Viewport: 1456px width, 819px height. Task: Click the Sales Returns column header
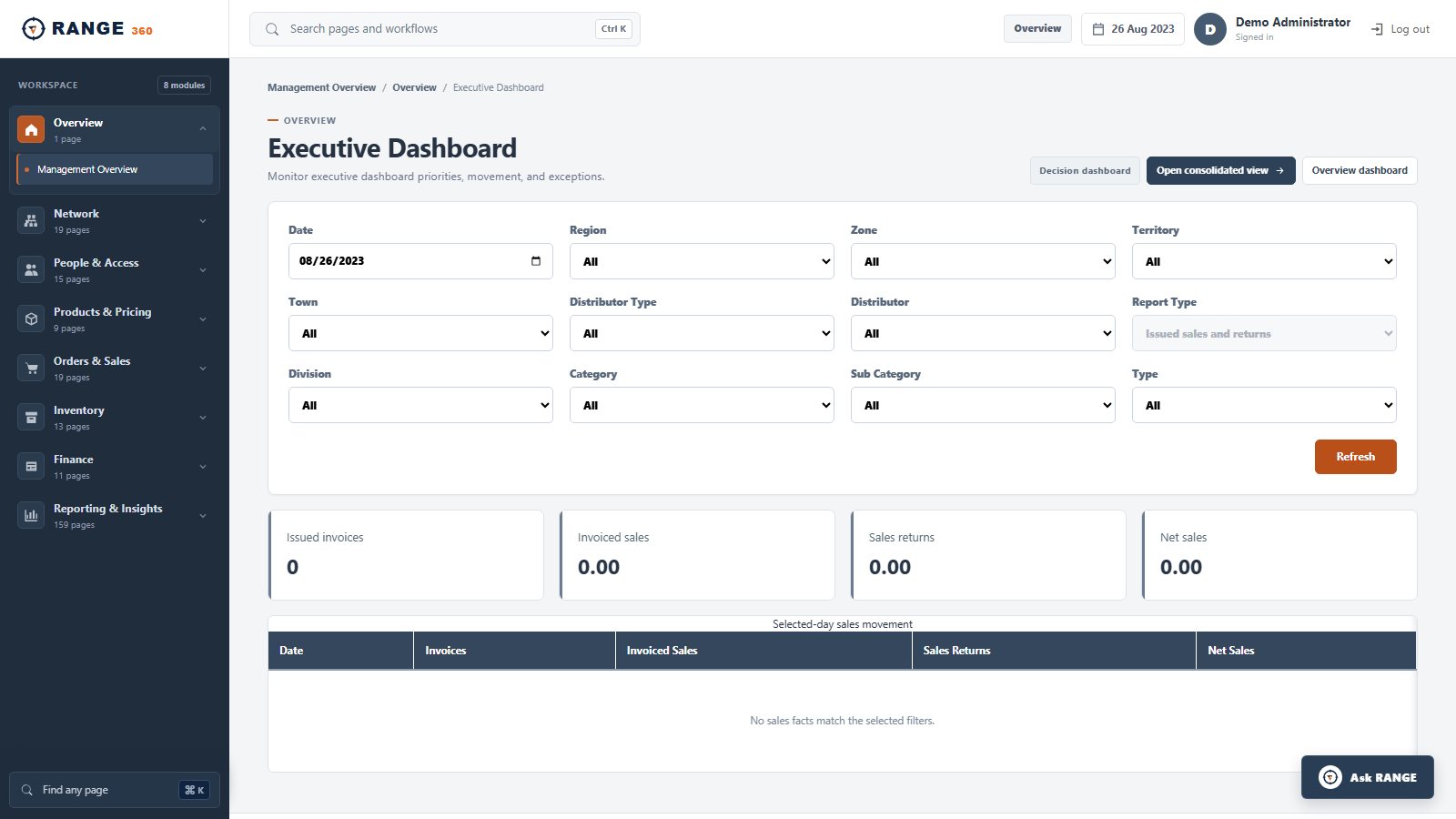[x=1054, y=651]
